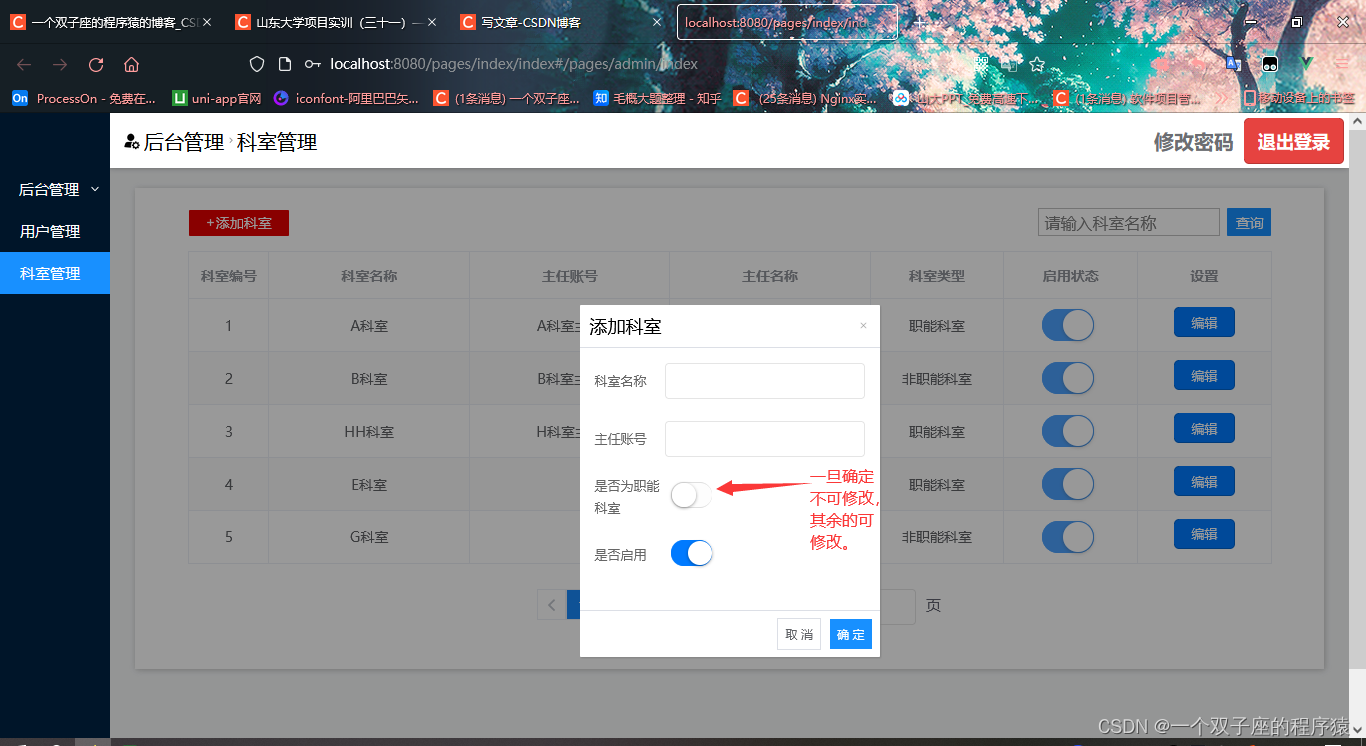This screenshot has height=746, width=1366.
Task: Collapse the 后台管理 sidebar menu chevron
Action: pos(96,189)
